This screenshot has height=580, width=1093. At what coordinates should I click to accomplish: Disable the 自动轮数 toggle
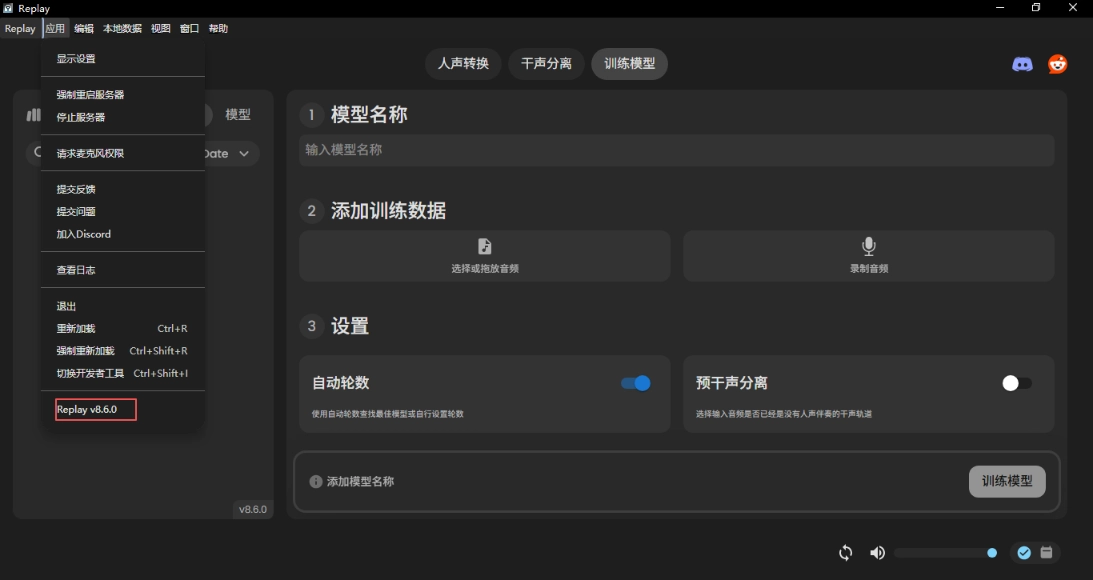(x=635, y=383)
